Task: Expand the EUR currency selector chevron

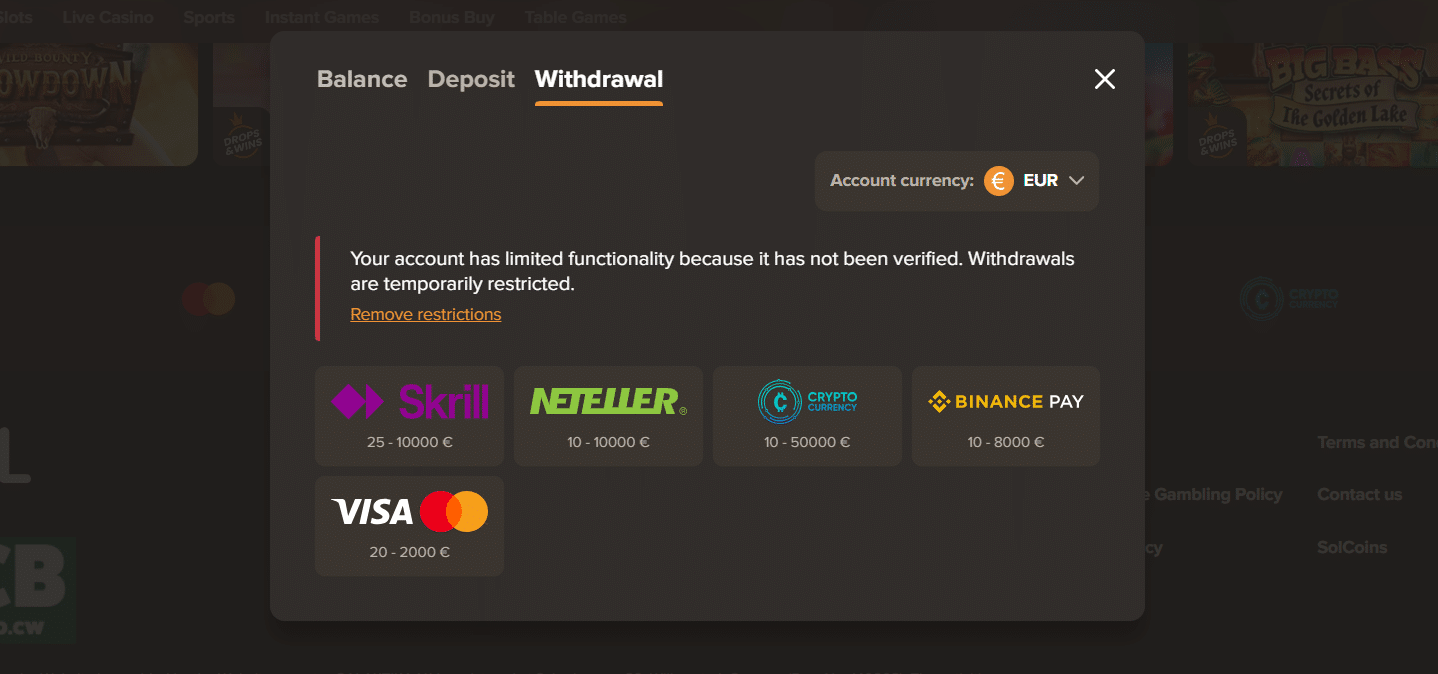Action: click(x=1077, y=181)
